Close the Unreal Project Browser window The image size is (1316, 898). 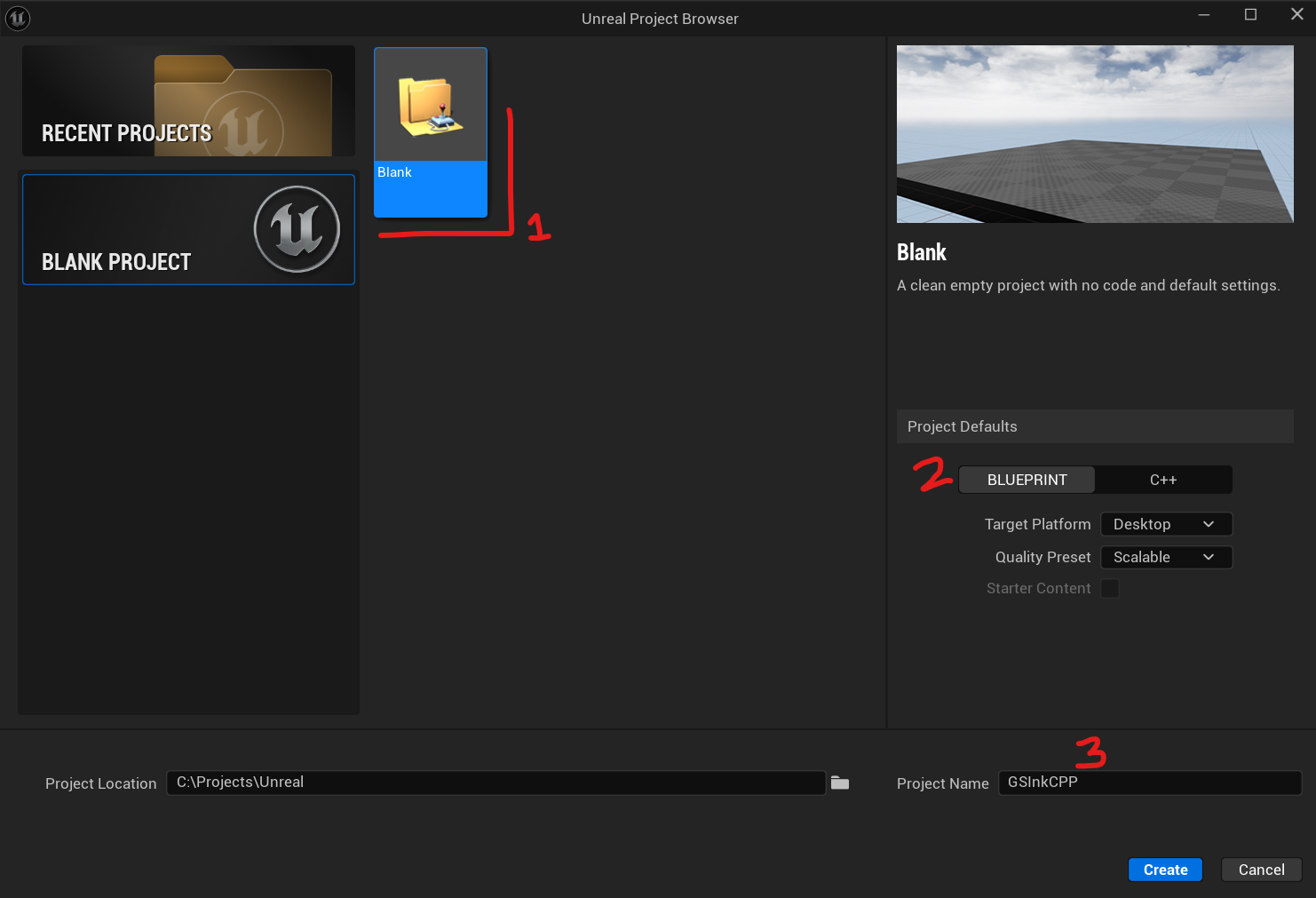1296,15
